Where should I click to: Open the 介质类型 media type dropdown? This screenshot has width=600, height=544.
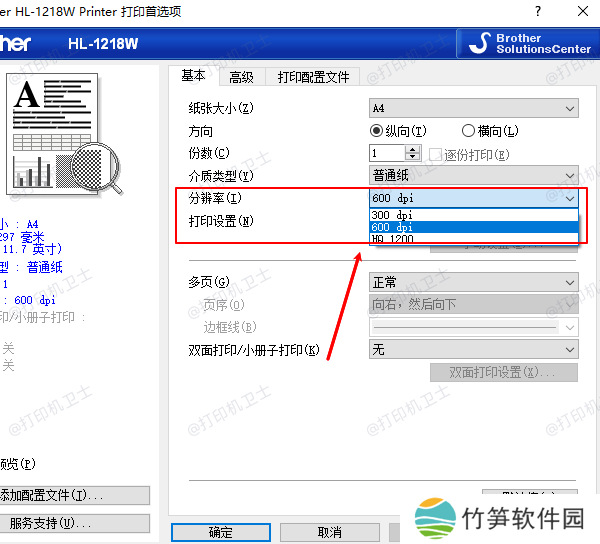(x=473, y=176)
